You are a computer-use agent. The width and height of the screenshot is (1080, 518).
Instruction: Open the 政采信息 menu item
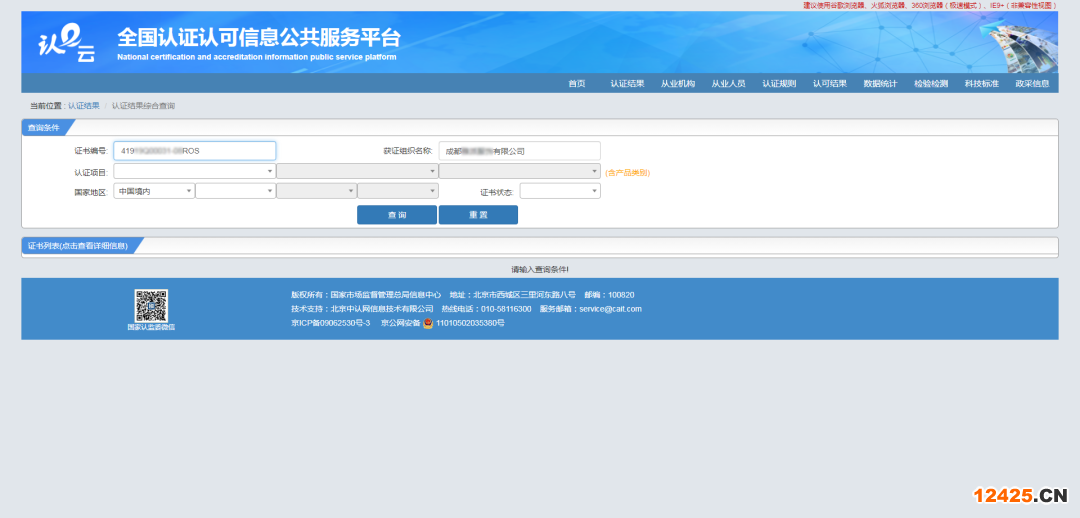1032,83
